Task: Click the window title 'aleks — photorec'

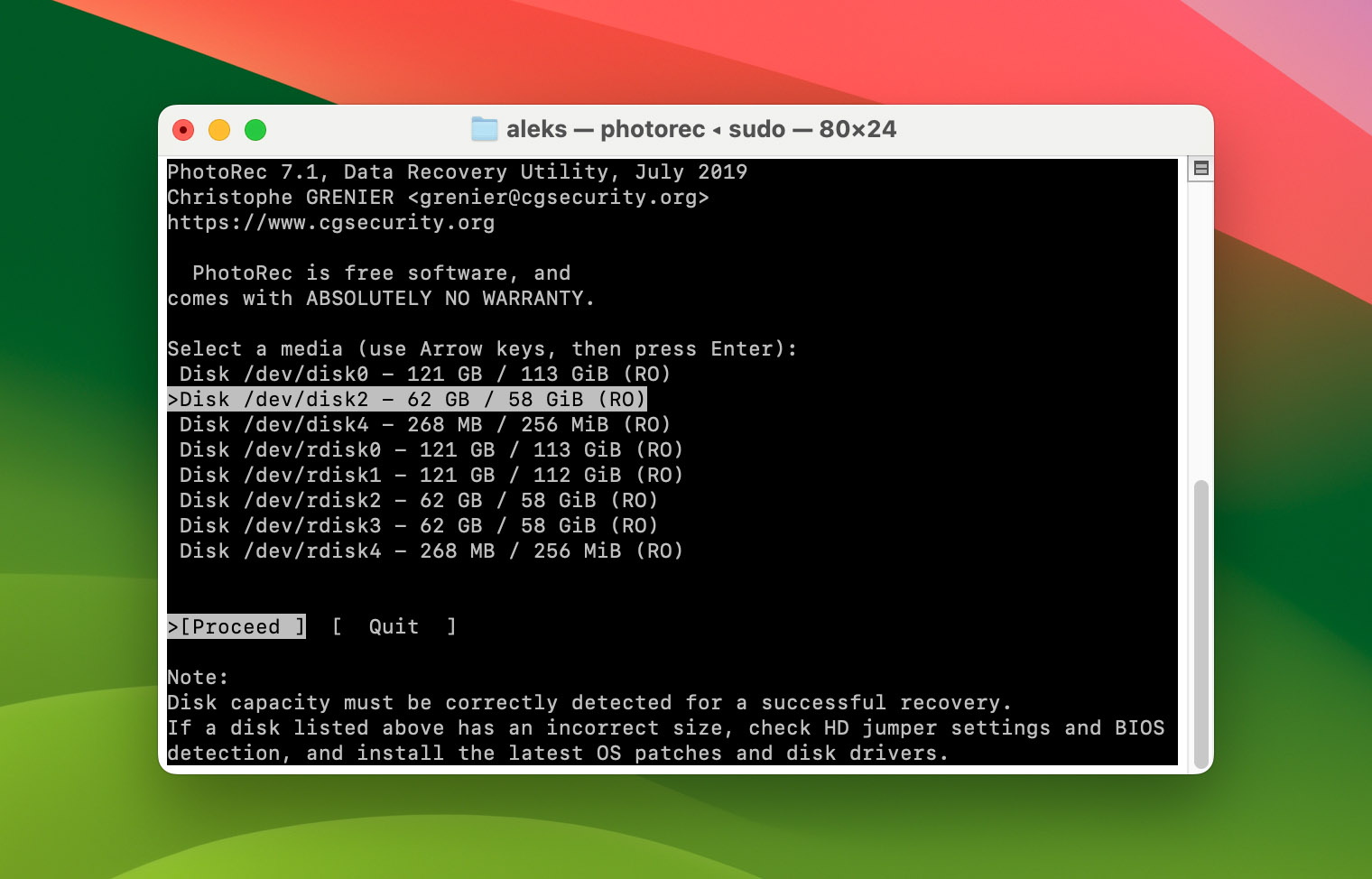Action: tap(606, 129)
